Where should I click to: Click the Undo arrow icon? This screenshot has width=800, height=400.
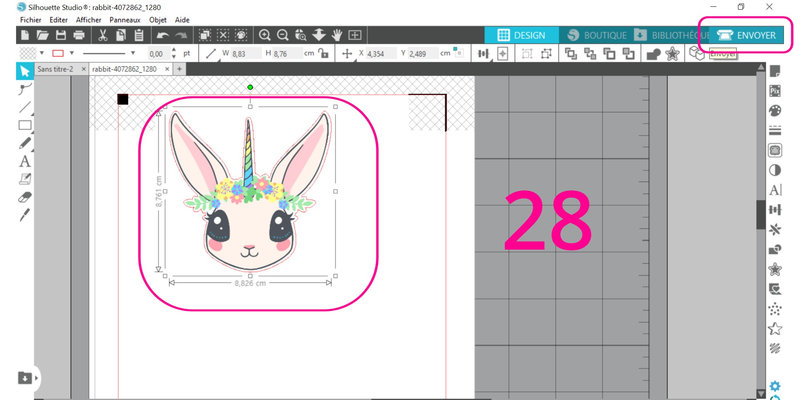(163, 35)
